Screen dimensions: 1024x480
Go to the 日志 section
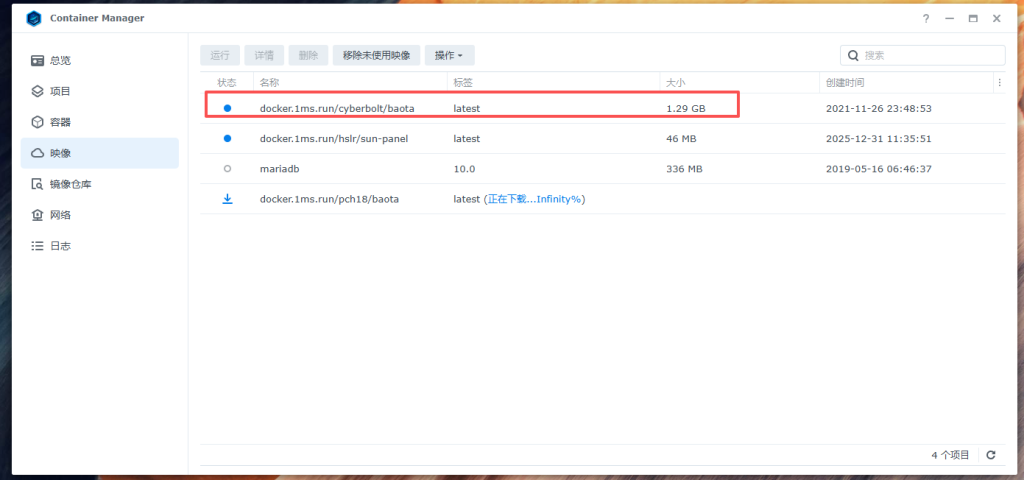(x=100, y=246)
